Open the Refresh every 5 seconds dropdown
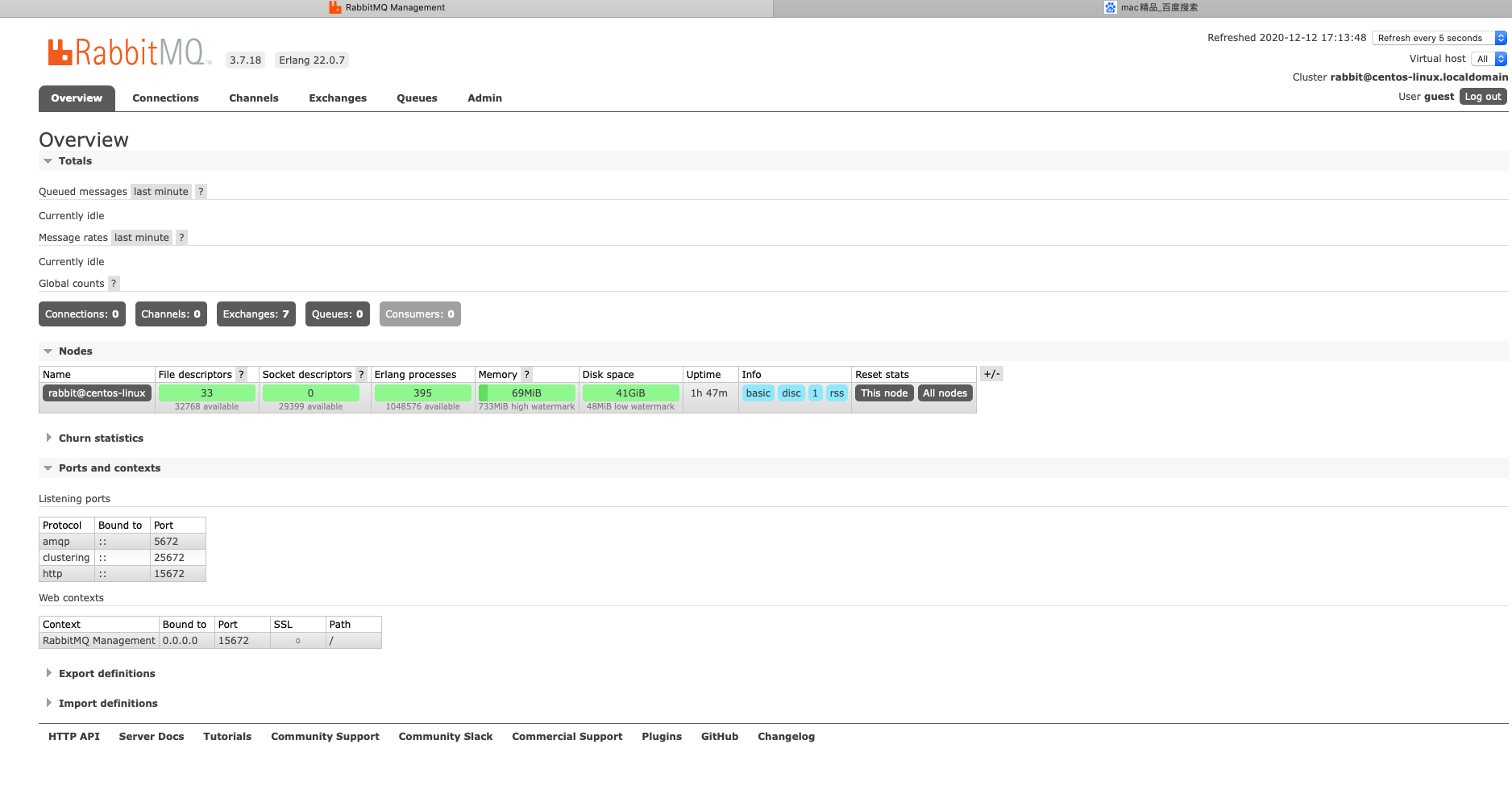Viewport: 1512px width, 802px height. (1439, 38)
